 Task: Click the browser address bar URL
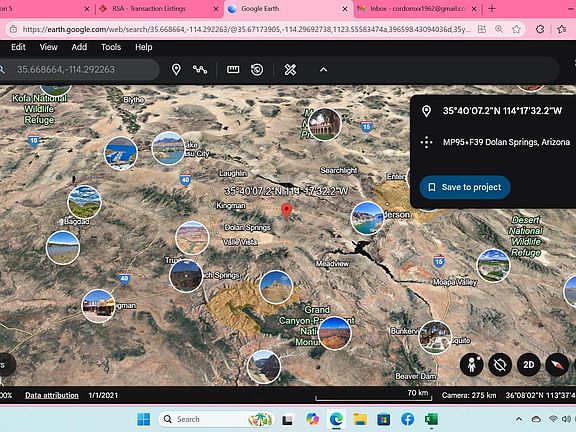click(x=246, y=29)
